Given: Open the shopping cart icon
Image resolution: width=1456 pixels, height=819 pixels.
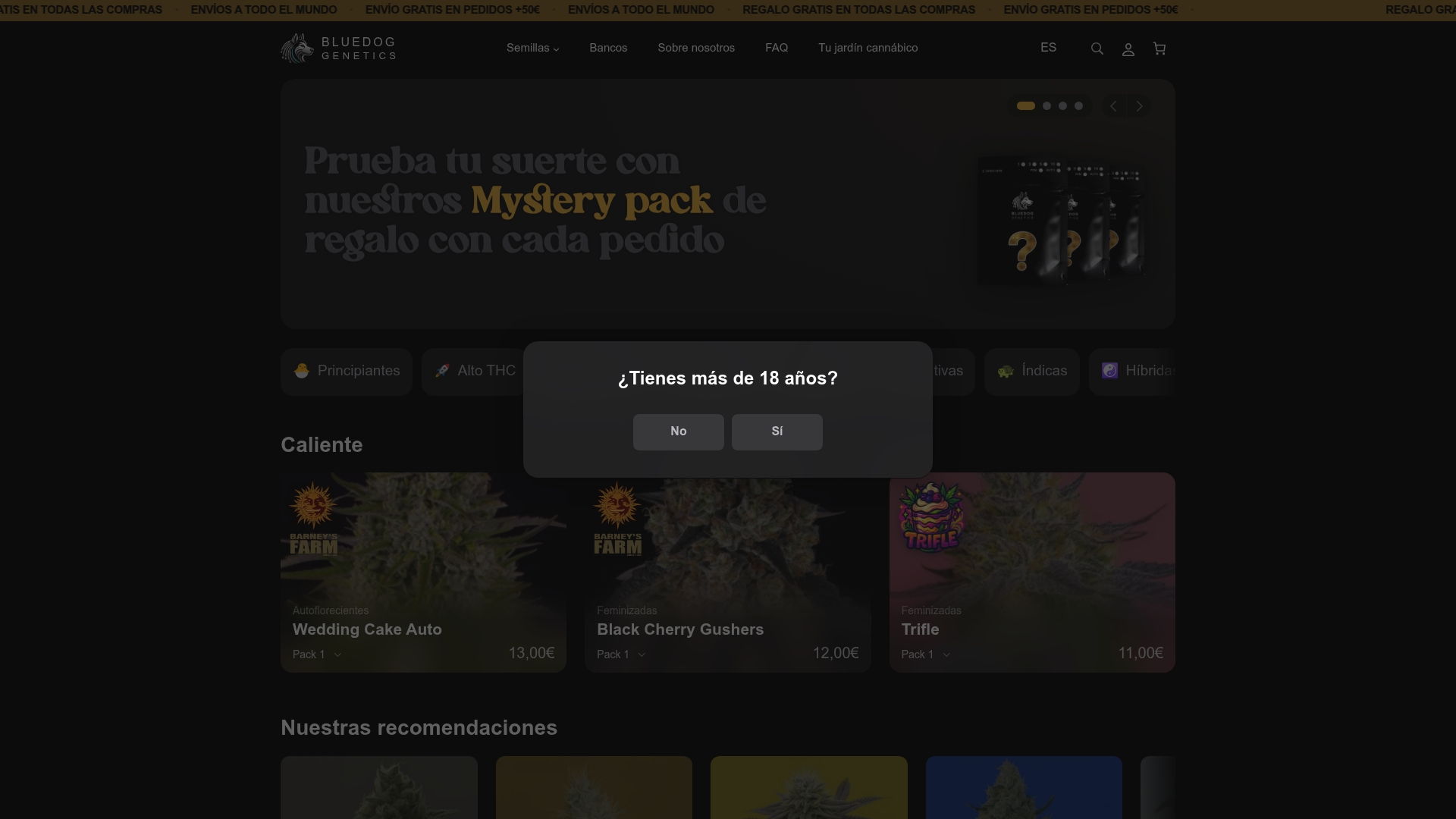Looking at the screenshot, I should point(1159,49).
